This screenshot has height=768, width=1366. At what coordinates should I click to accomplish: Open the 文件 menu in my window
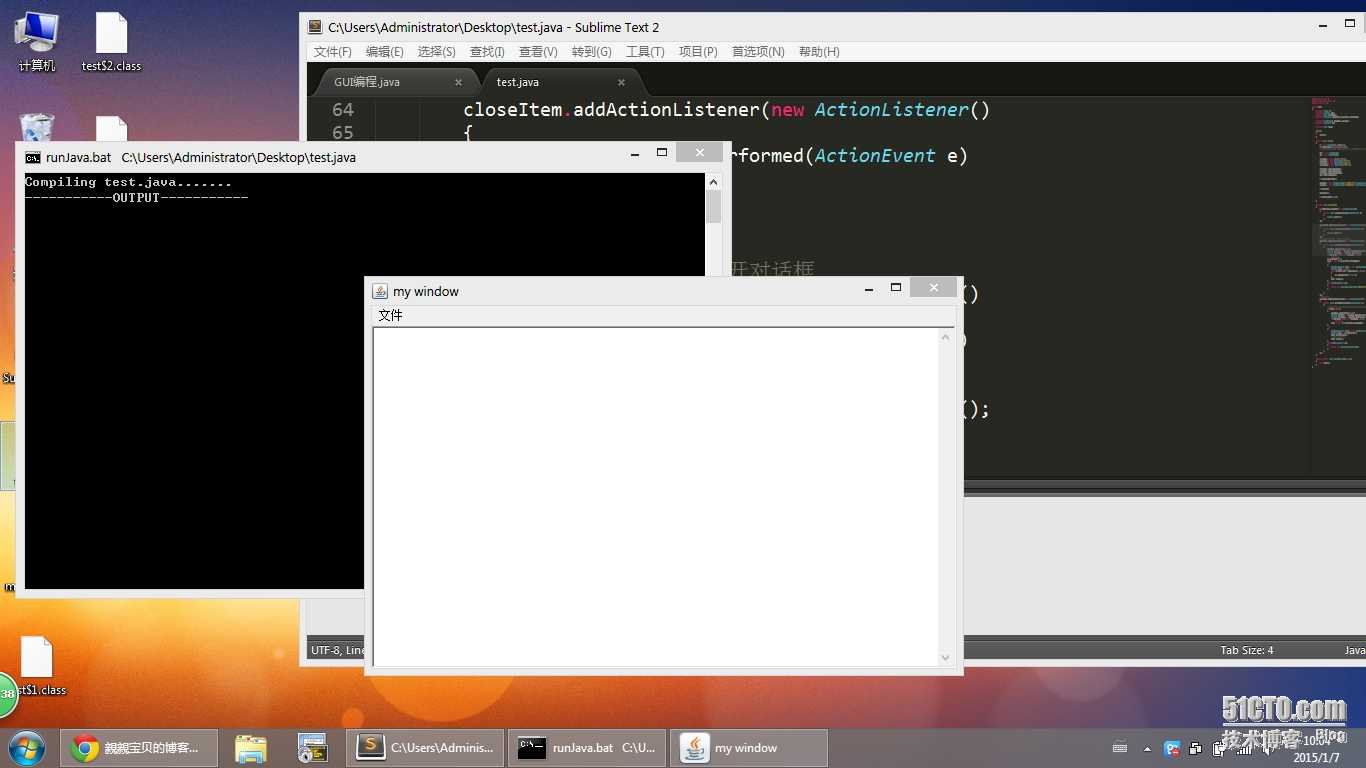point(390,315)
